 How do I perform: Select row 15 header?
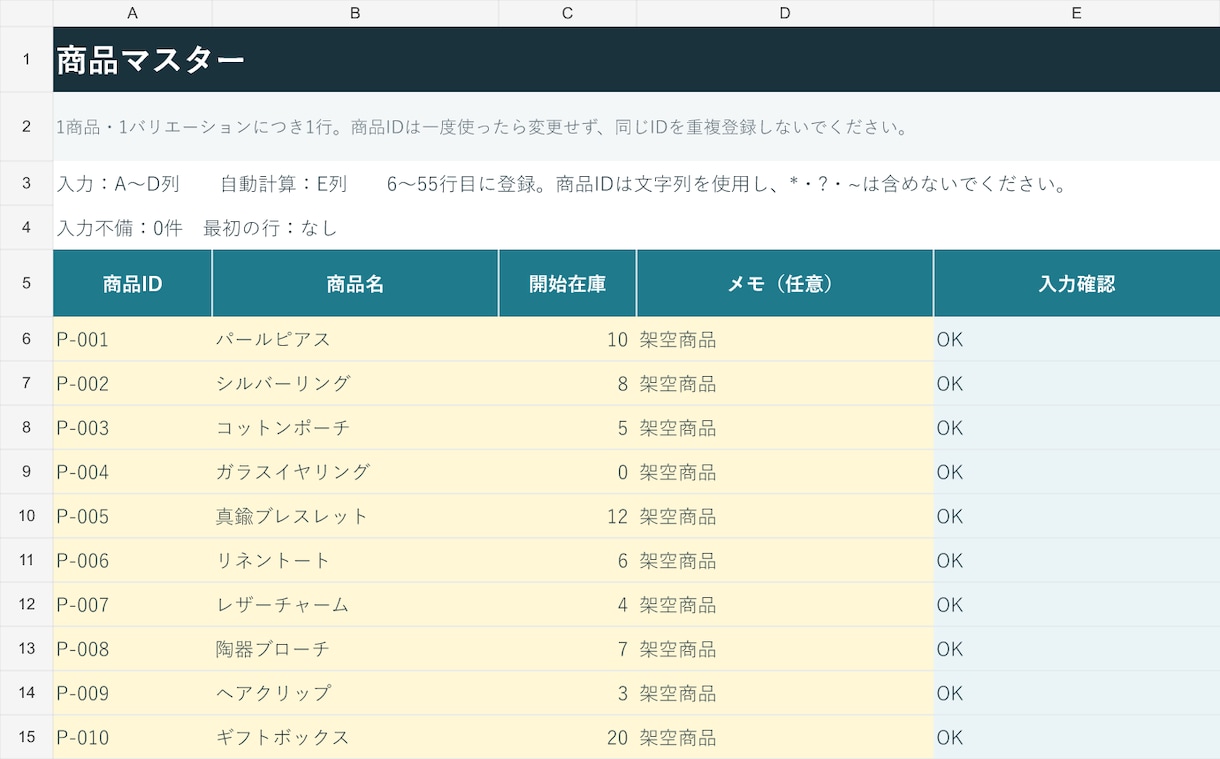[x=26, y=737]
